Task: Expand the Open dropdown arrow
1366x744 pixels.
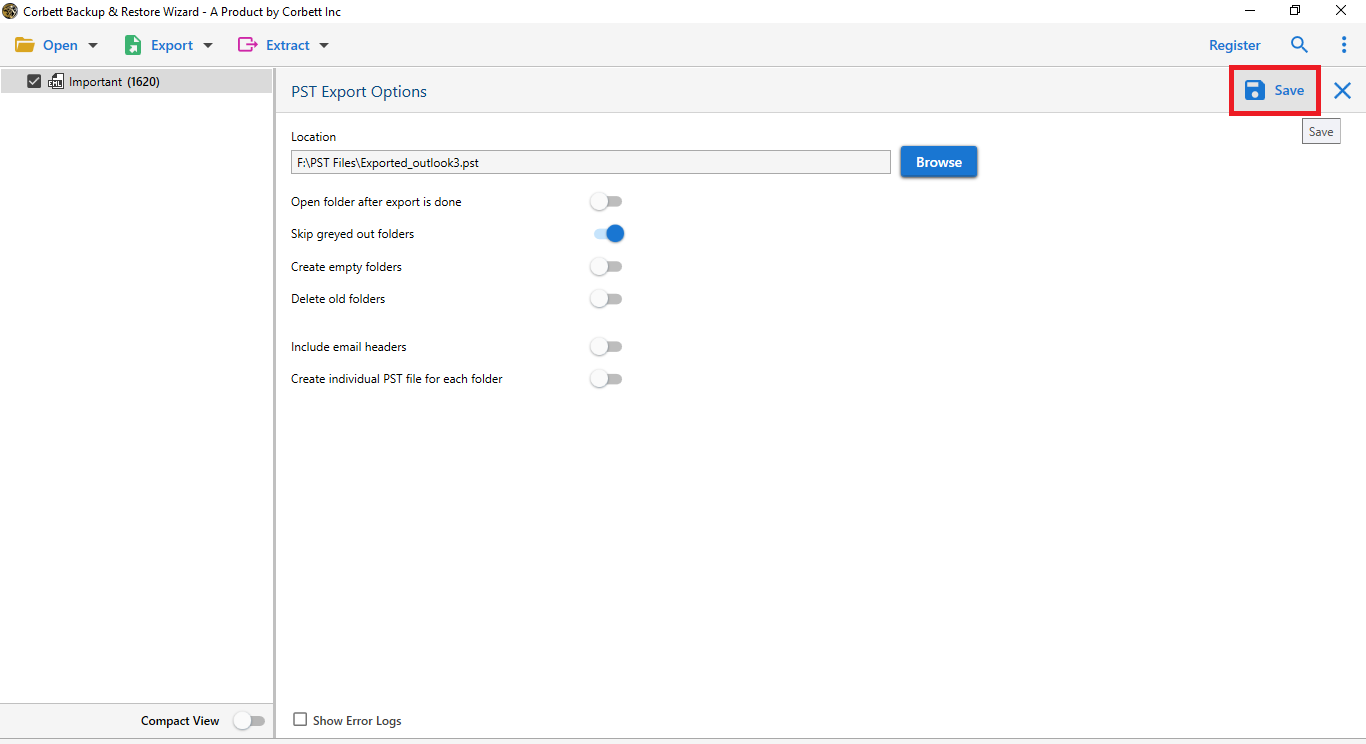Action: 93,45
